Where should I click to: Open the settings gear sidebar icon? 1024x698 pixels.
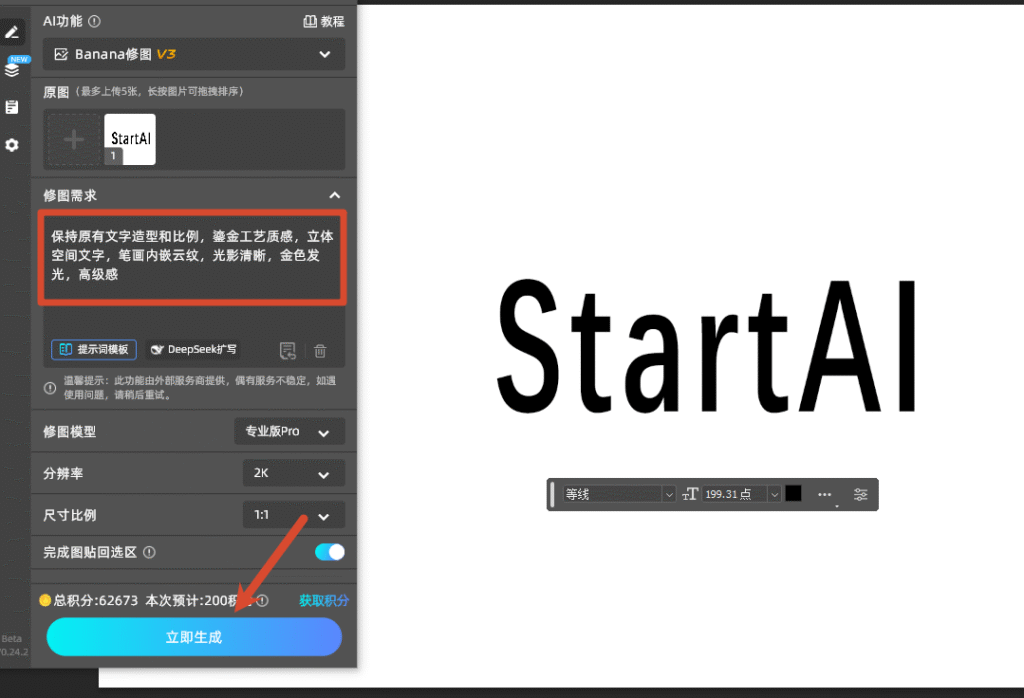[12, 145]
